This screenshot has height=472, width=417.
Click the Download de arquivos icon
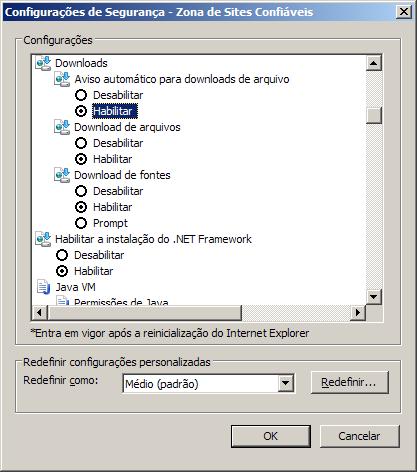(x=62, y=127)
